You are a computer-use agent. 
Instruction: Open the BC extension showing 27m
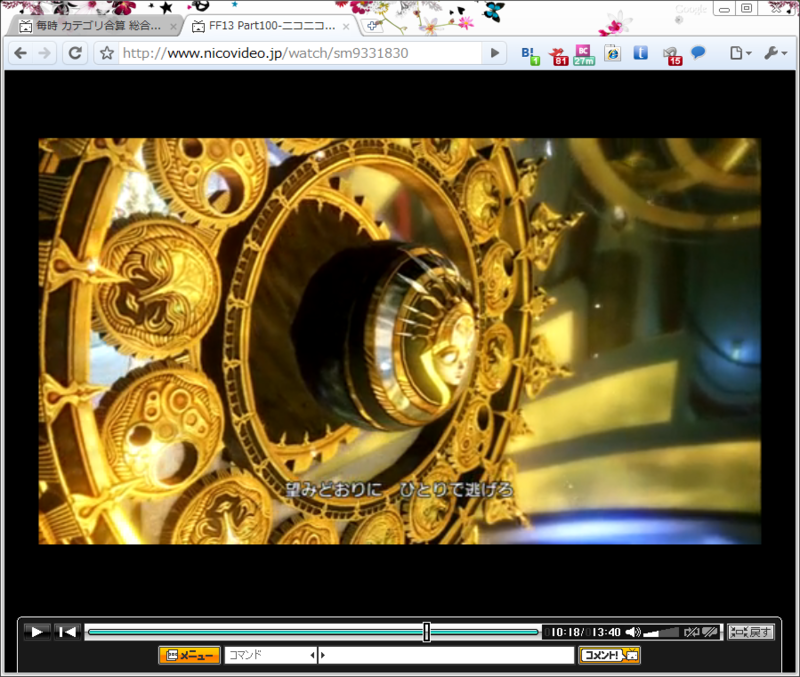pos(584,55)
